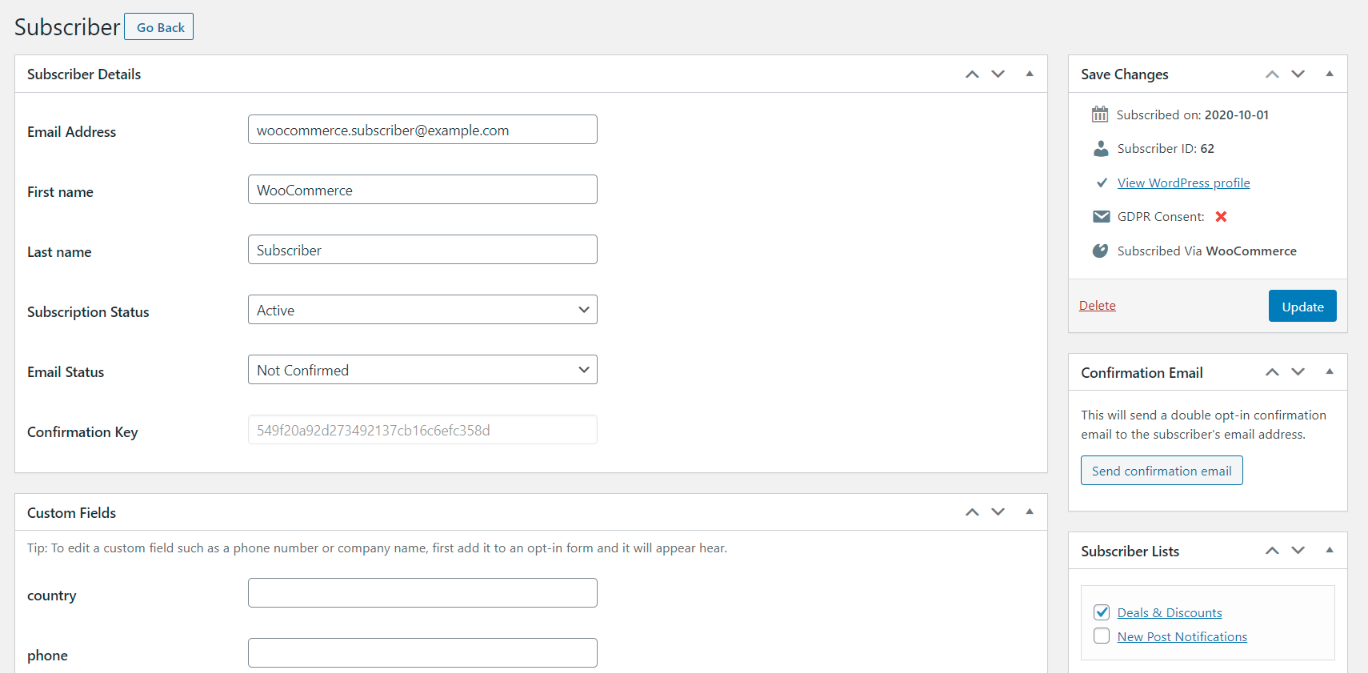Click the red X GDPR consent icon

click(1221, 217)
